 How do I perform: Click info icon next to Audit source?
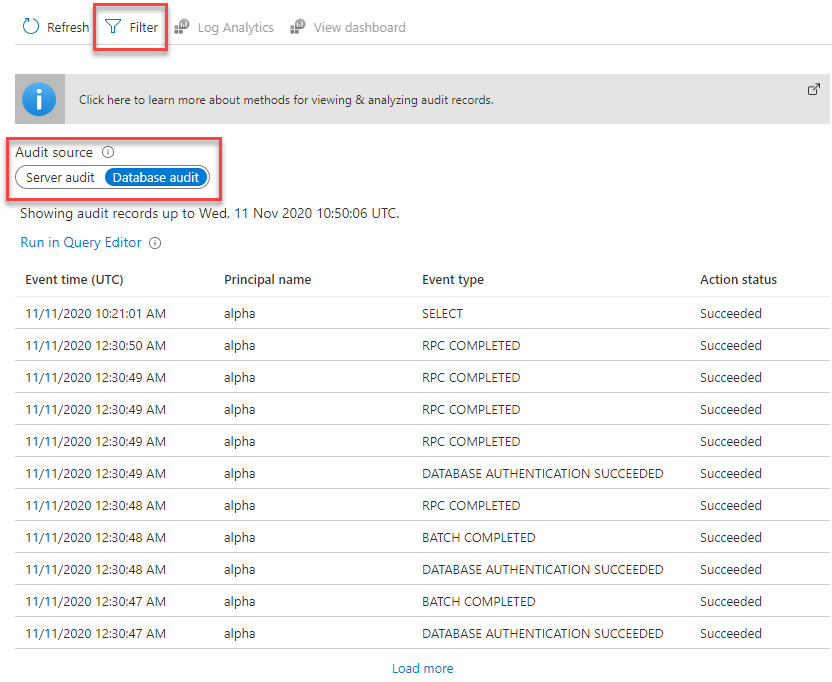pyautogui.click(x=108, y=153)
